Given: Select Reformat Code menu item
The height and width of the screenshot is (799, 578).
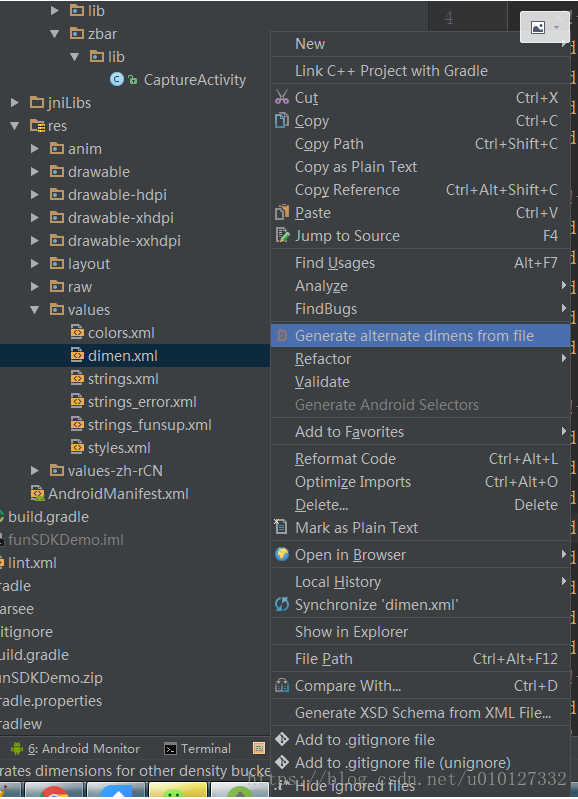Looking at the screenshot, I should coord(420,459).
